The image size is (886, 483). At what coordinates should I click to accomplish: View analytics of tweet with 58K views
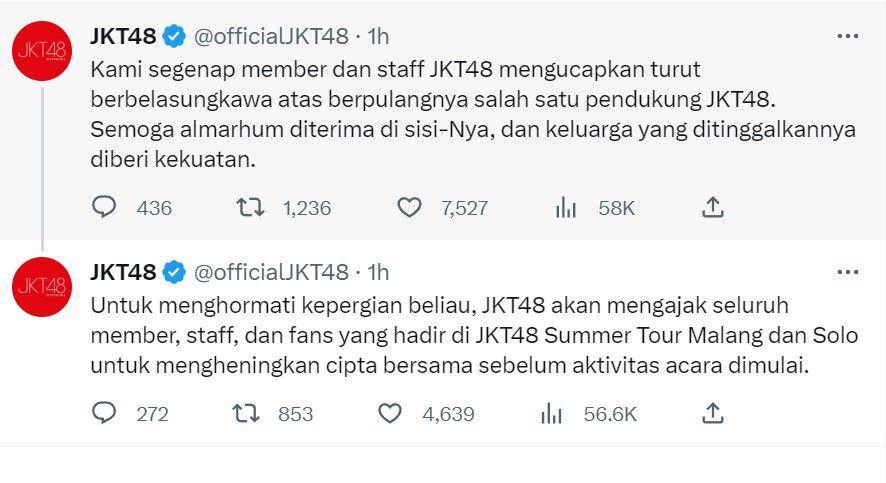566,208
